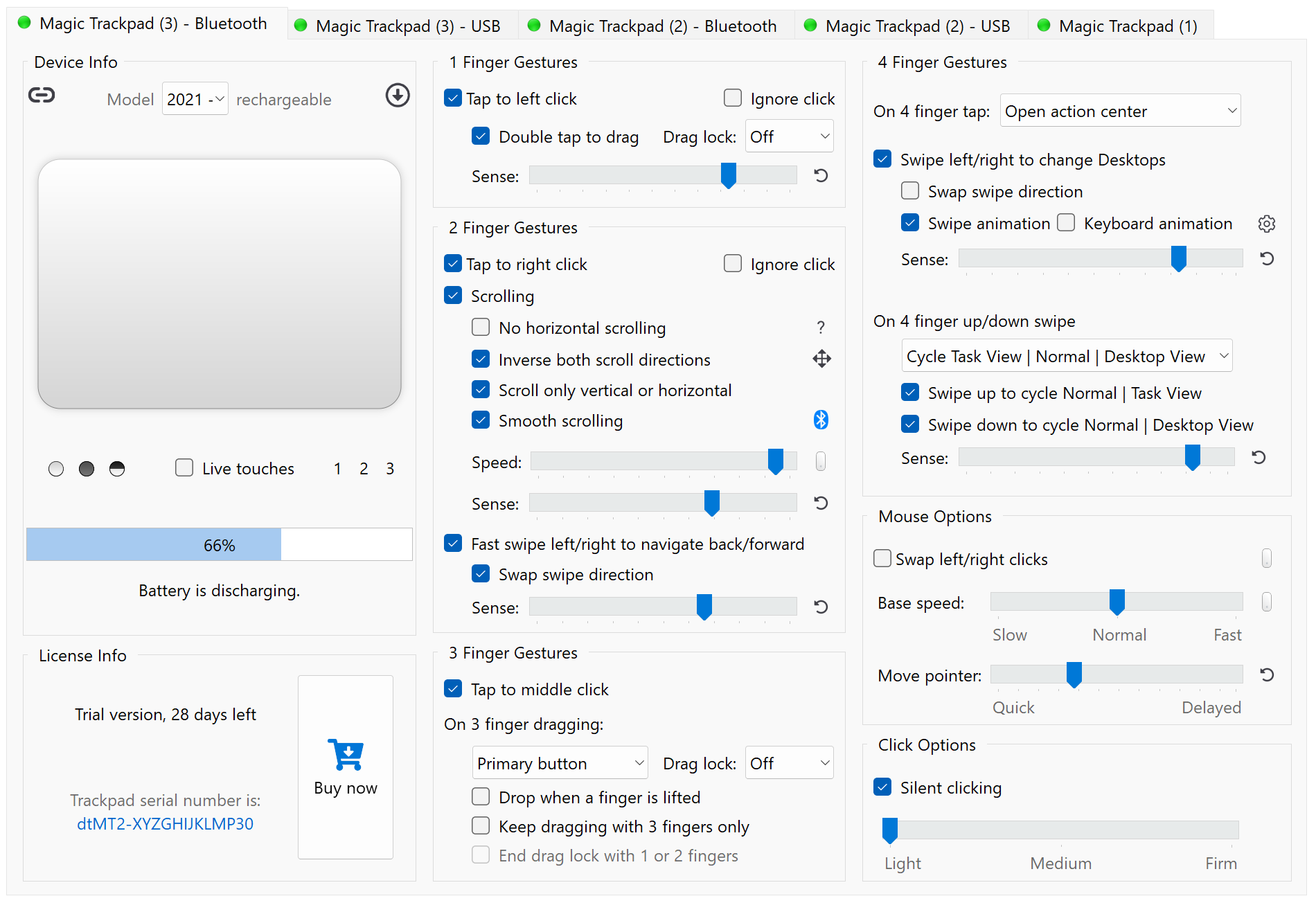
Task: Click the download arrow icon in Device Info
Action: click(x=398, y=96)
